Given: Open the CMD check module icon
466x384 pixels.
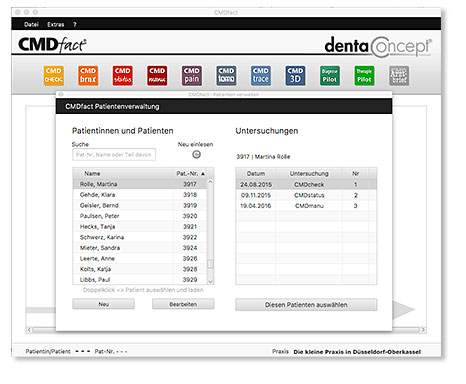Looking at the screenshot, I should [x=54, y=76].
